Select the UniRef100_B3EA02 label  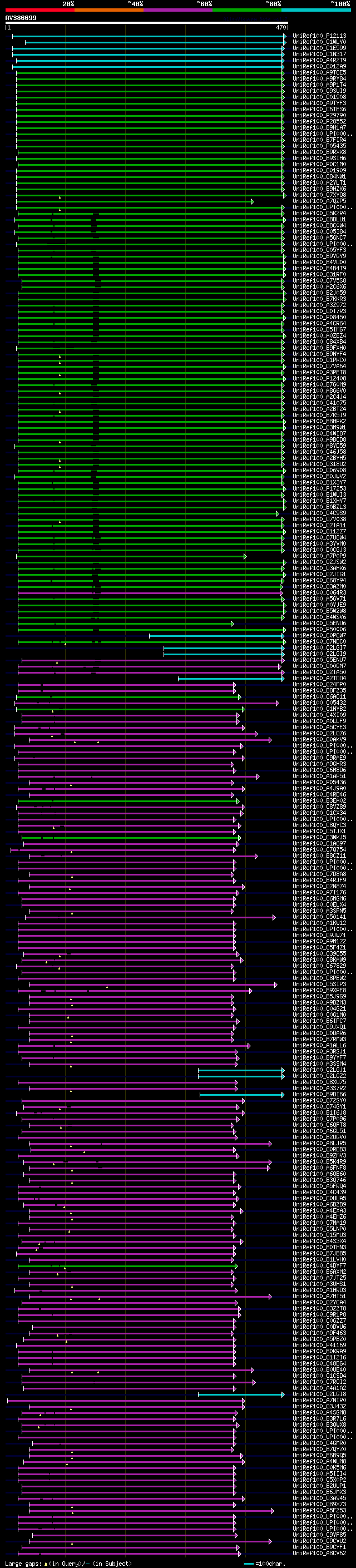(x=319, y=800)
